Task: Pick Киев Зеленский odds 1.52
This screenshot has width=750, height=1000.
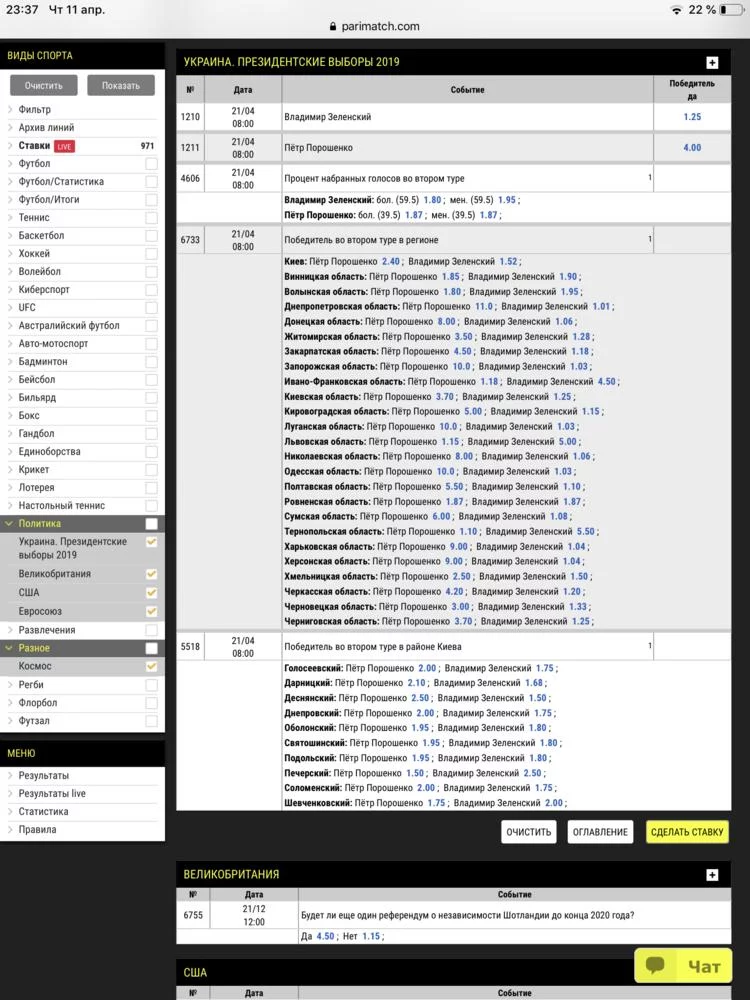Action: 508,261
